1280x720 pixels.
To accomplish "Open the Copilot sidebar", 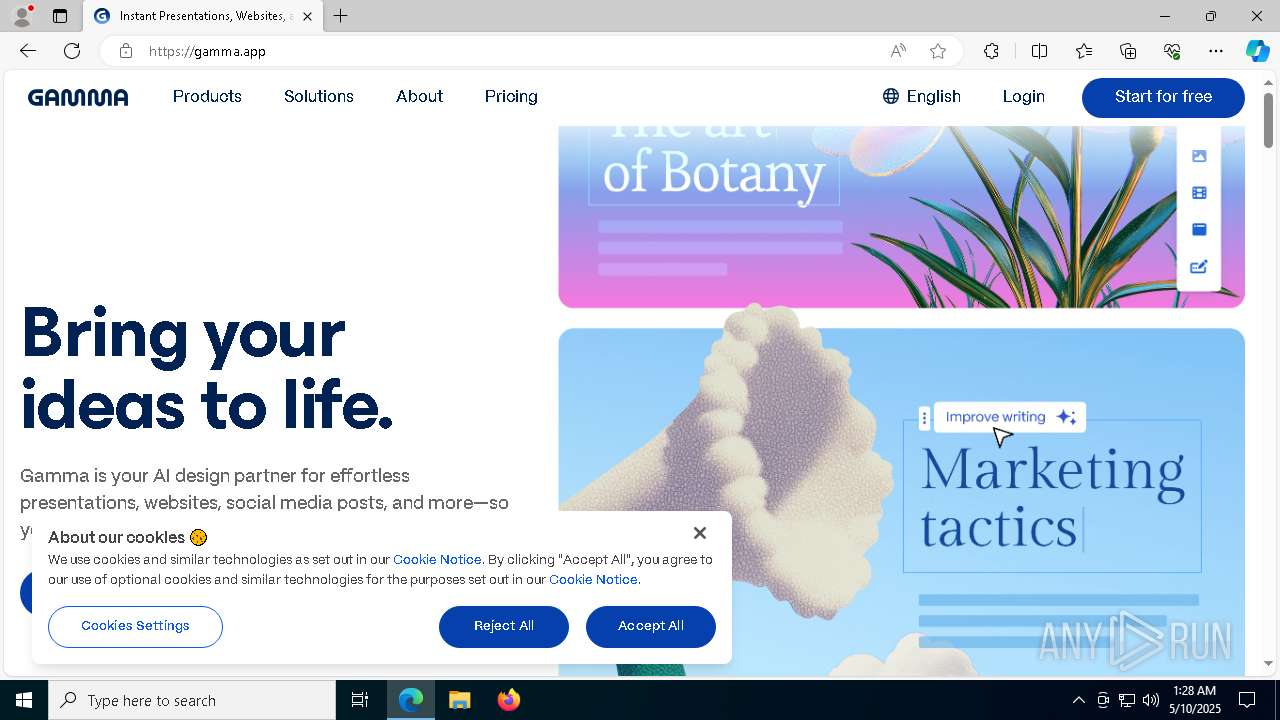I will tap(1258, 51).
